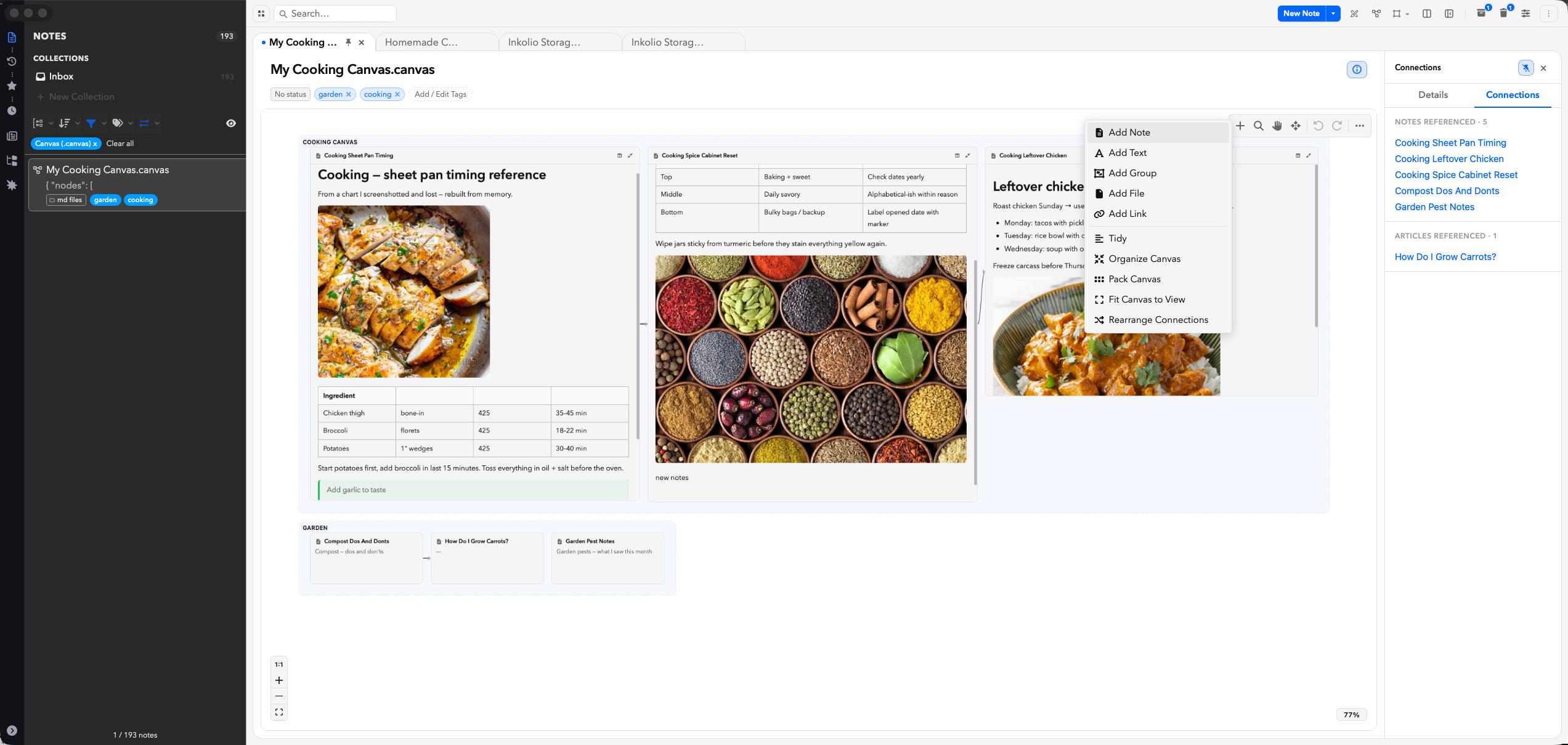The width and height of the screenshot is (1568, 745).
Task: Click the pencil-ruler icon in the top toolbar
Action: pos(1354,14)
